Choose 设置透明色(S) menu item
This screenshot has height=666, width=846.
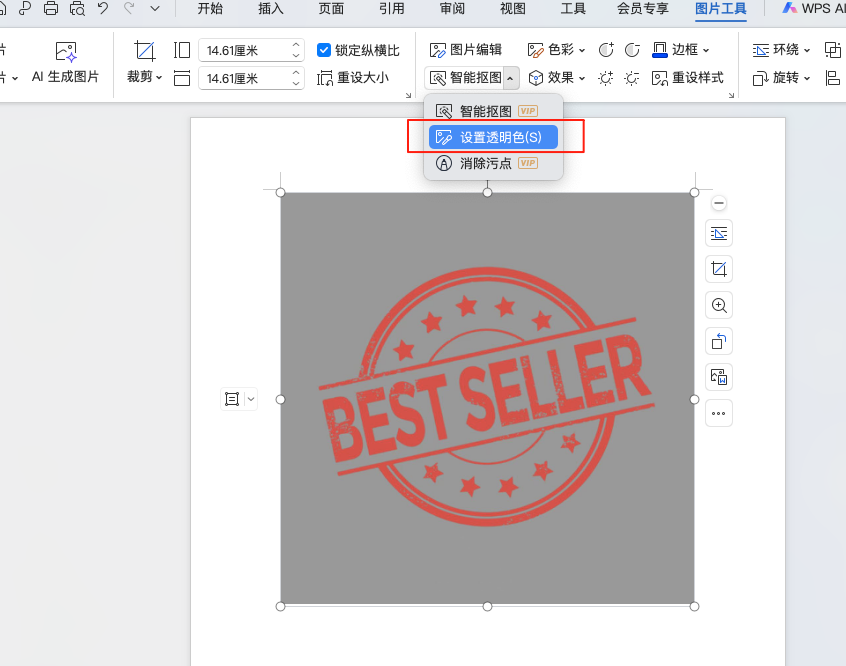tap(493, 137)
